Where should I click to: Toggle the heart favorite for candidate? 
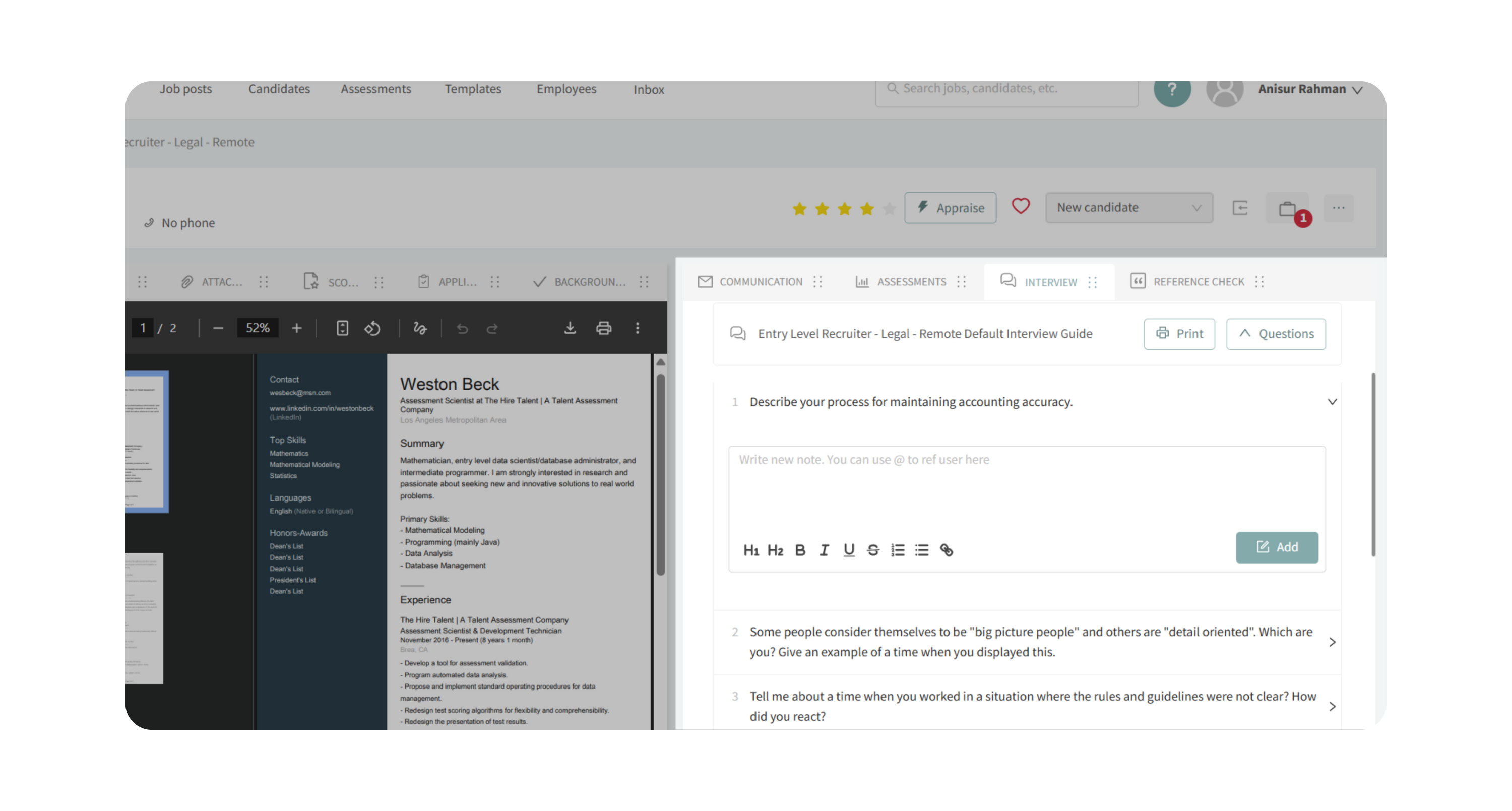pyautogui.click(x=1020, y=206)
